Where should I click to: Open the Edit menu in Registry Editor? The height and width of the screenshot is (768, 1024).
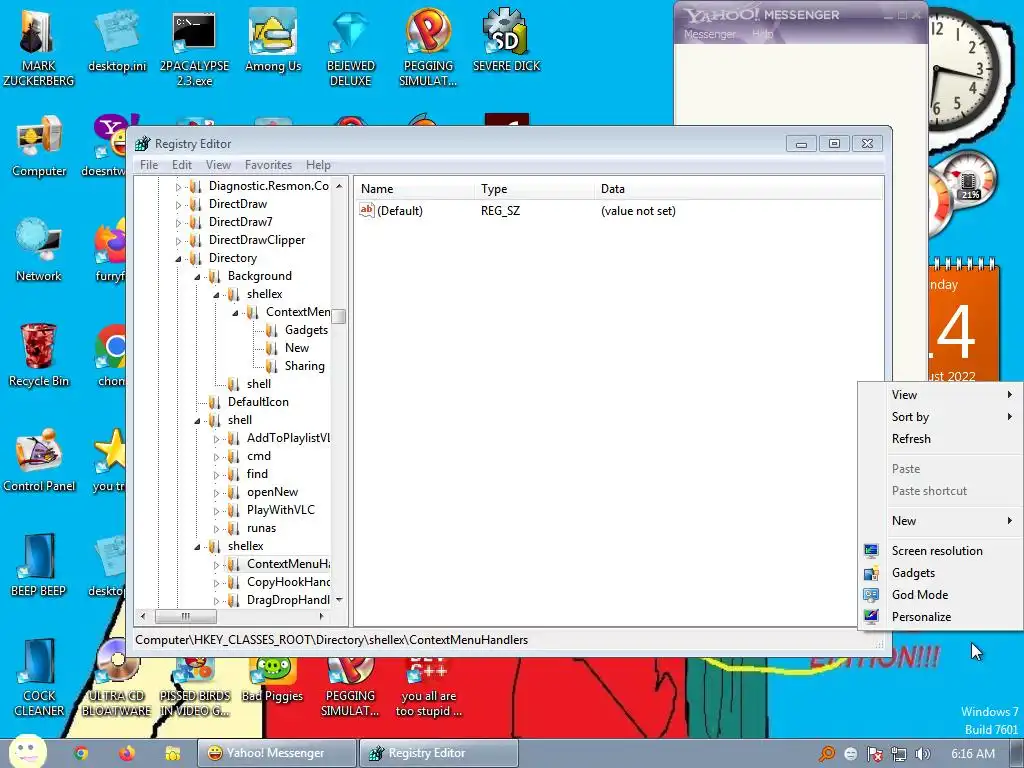click(x=182, y=165)
